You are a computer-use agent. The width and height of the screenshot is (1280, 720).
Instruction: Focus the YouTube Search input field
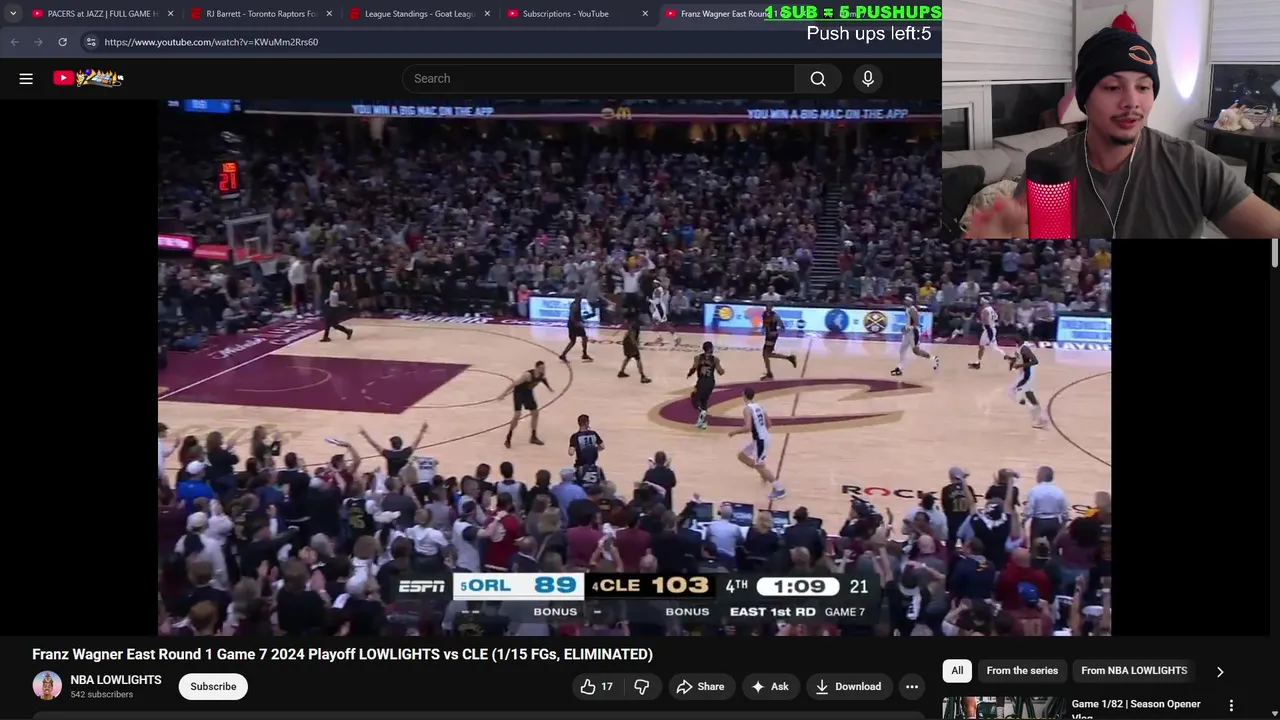coord(599,79)
